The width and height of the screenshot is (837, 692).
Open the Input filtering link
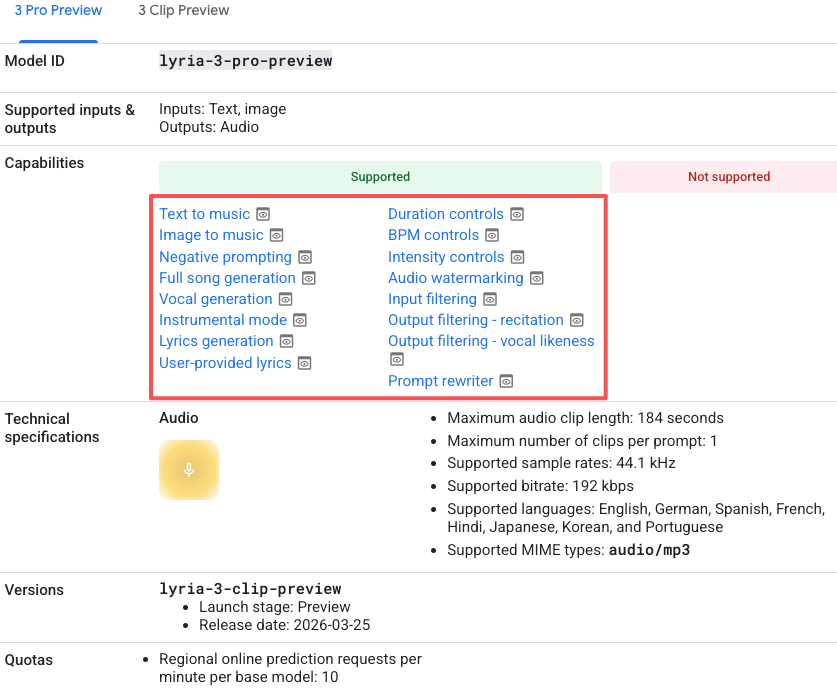pos(432,299)
